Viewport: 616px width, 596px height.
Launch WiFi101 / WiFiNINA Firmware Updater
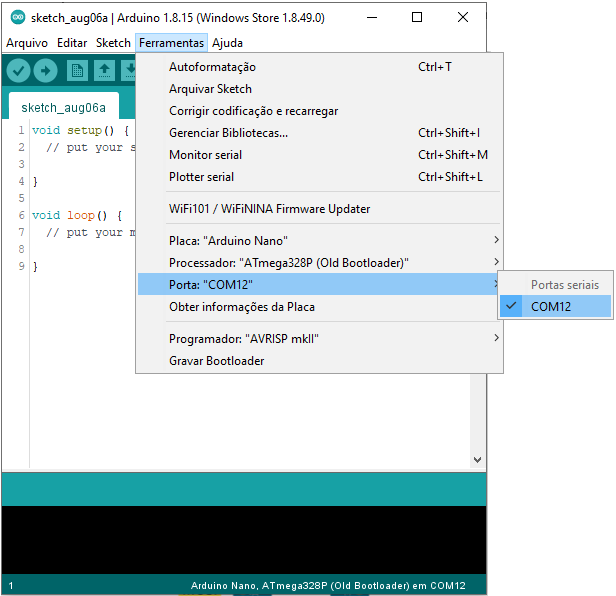tap(320, 209)
